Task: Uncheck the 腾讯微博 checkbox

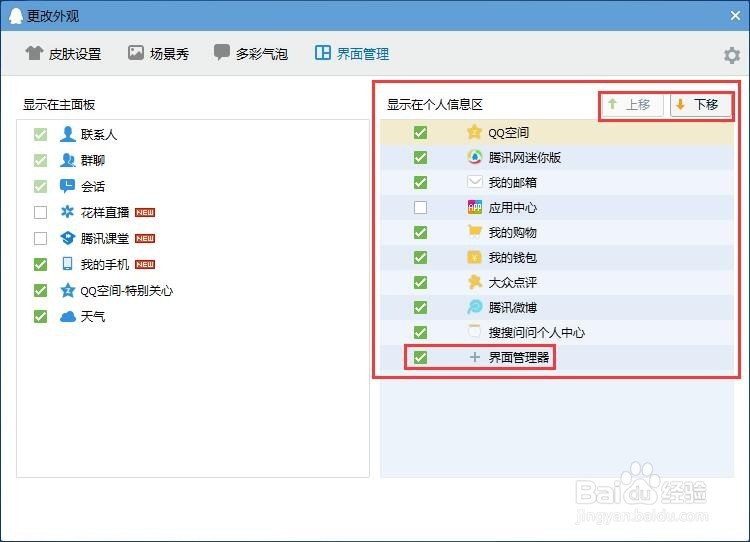Action: point(420,307)
